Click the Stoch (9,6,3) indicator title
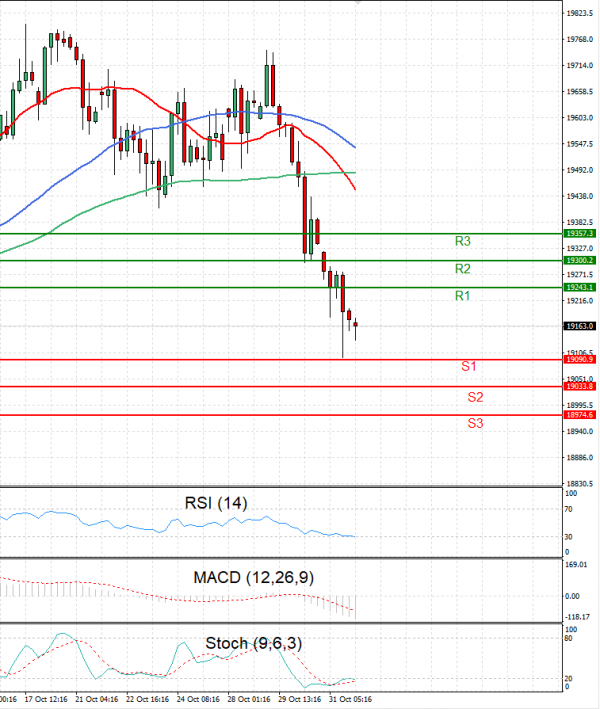 coord(254,643)
